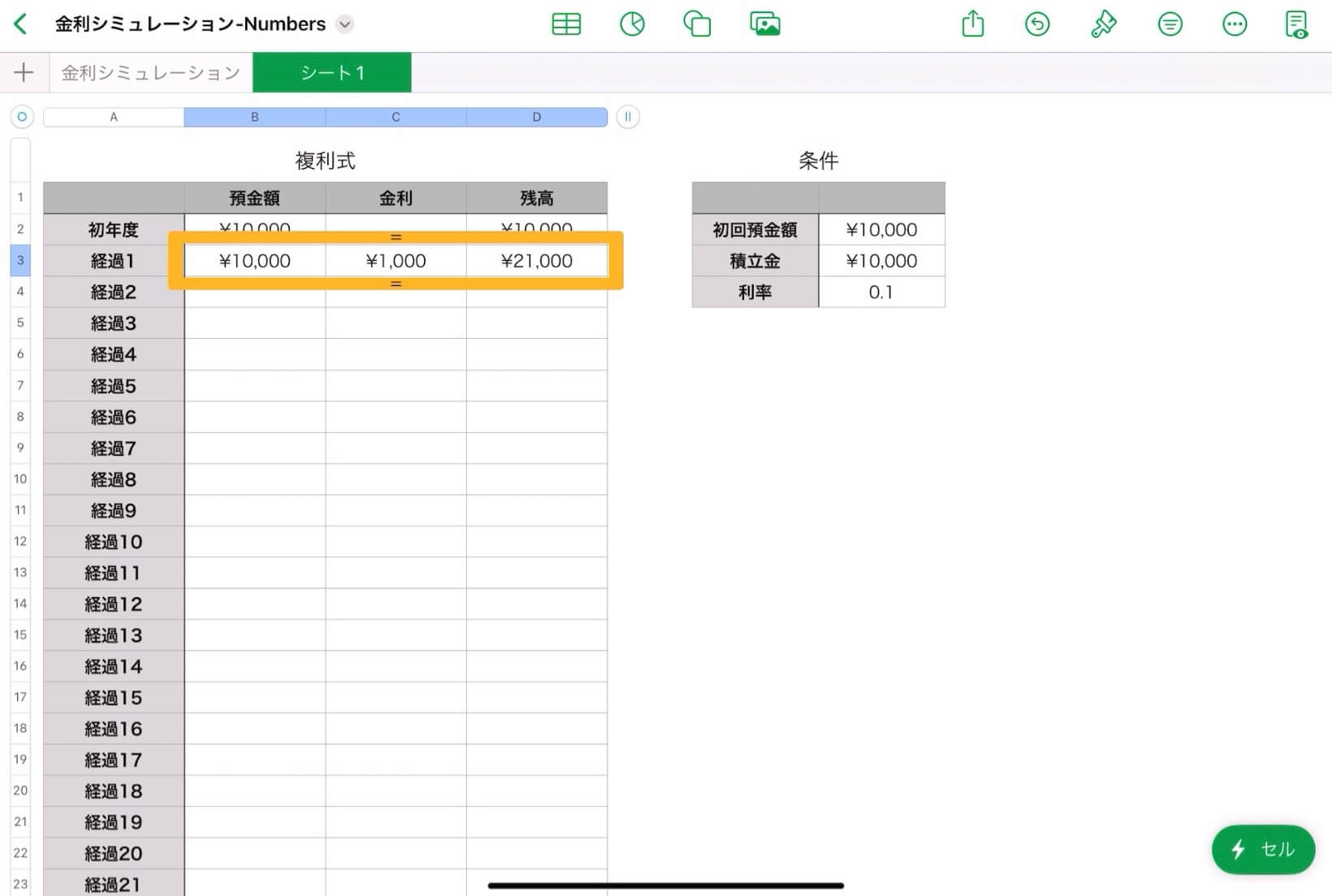
Task: Undo last change with undo arrow icon
Action: point(1037,24)
